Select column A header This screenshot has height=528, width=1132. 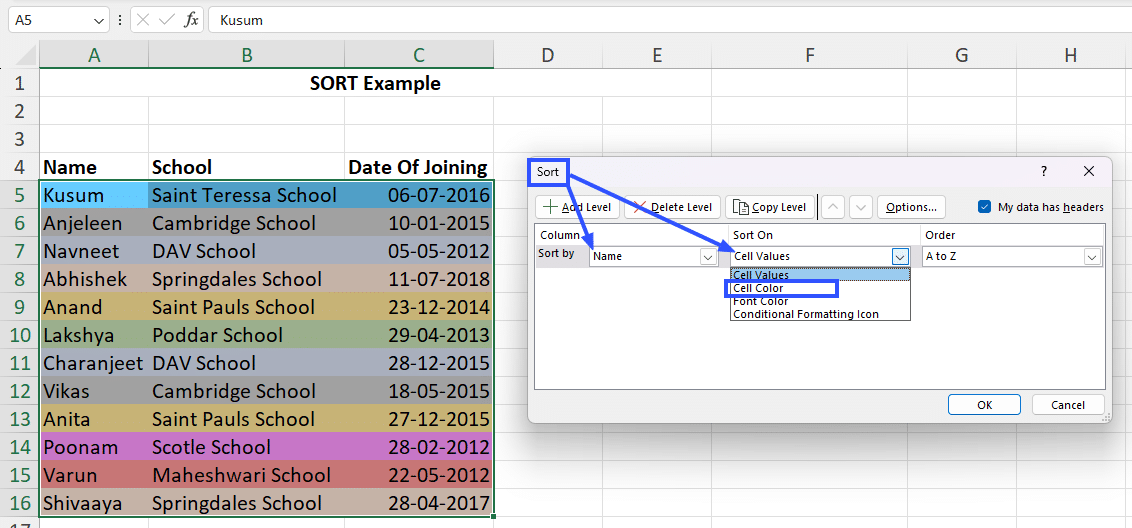tap(94, 55)
